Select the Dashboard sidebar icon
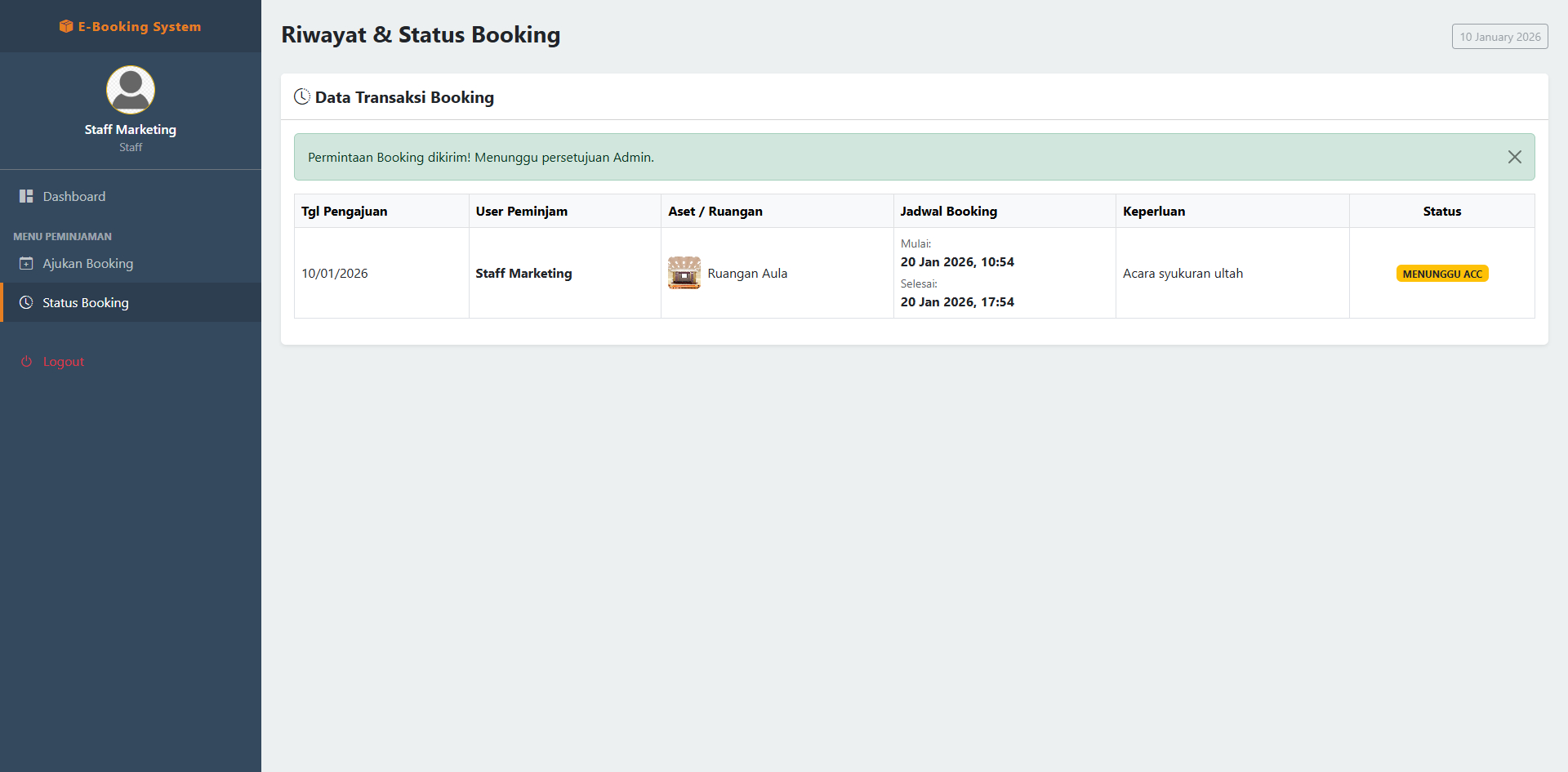 [25, 196]
